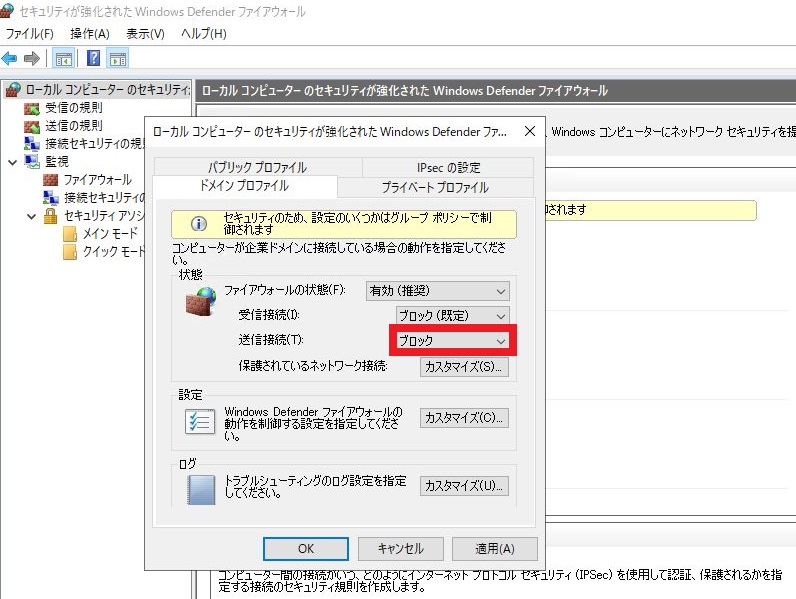Toggle the console tree pane toolbar icon

pos(64,58)
